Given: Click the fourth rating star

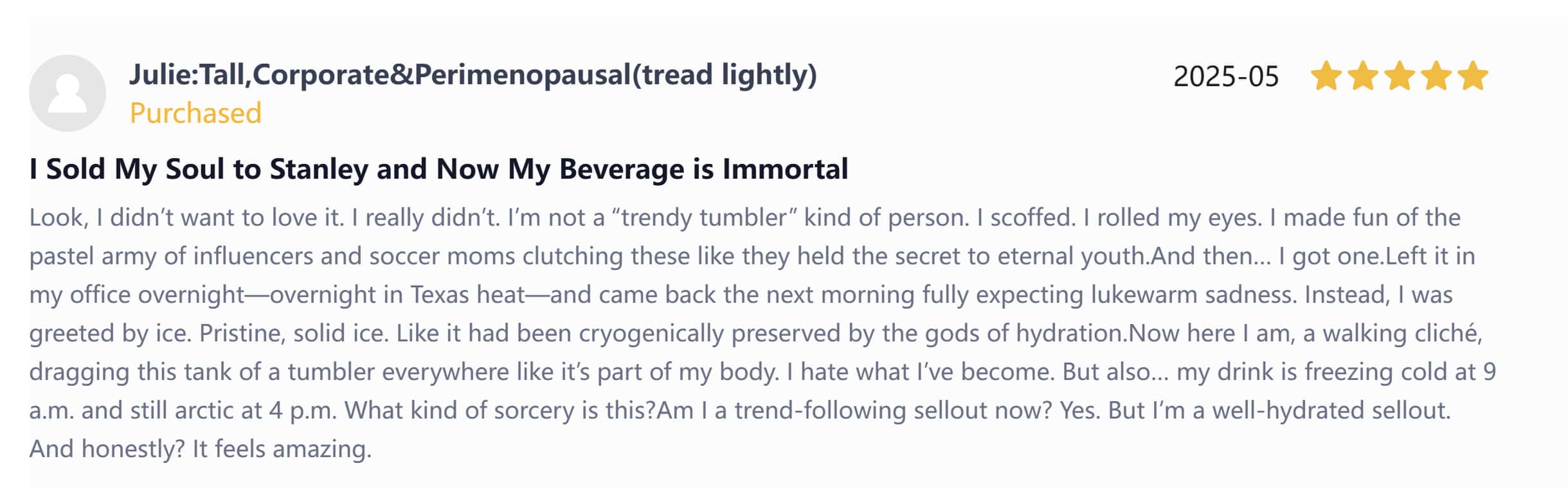Looking at the screenshot, I should click(1436, 77).
